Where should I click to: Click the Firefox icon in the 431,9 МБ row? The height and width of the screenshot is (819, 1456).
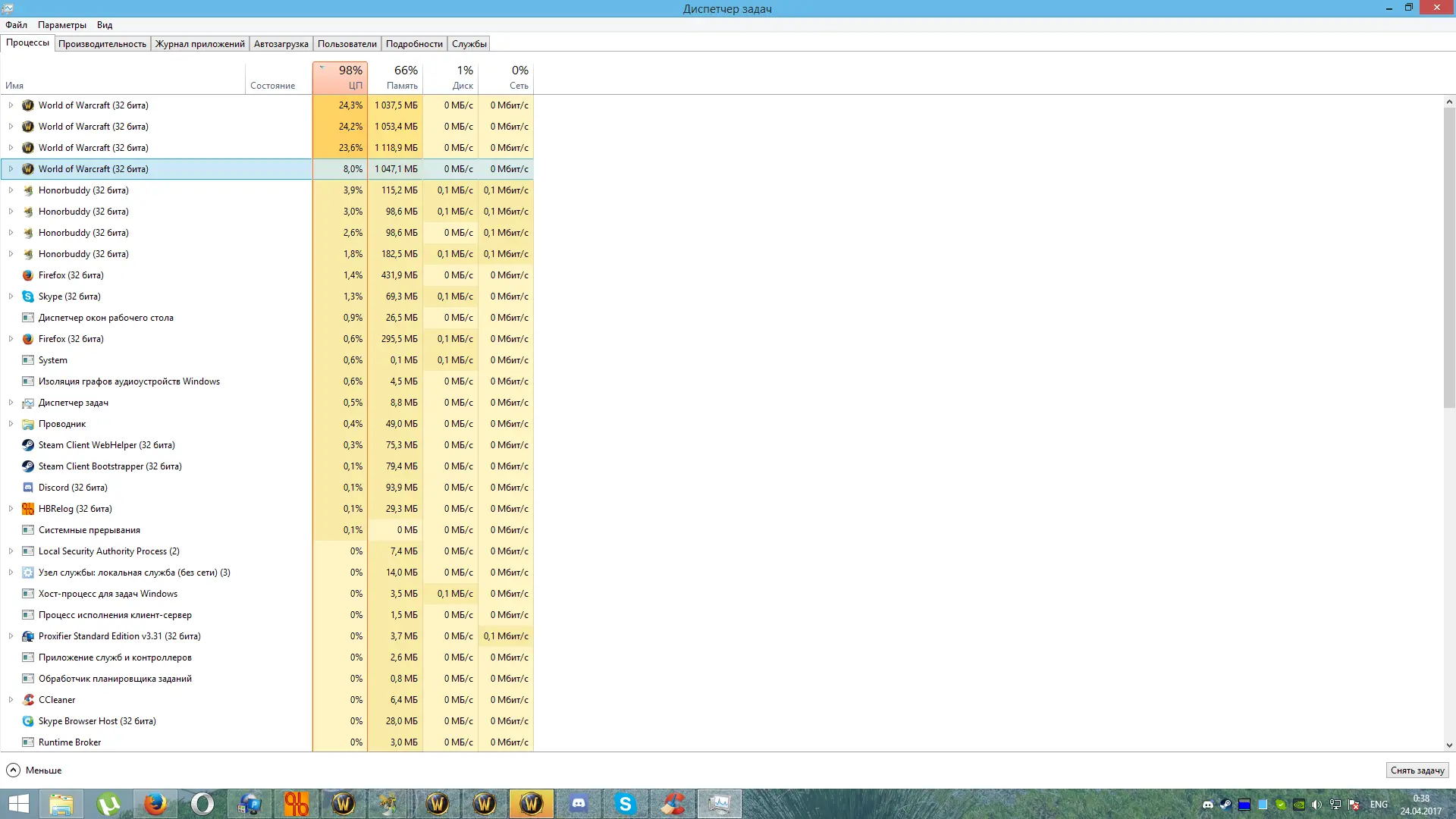click(28, 275)
